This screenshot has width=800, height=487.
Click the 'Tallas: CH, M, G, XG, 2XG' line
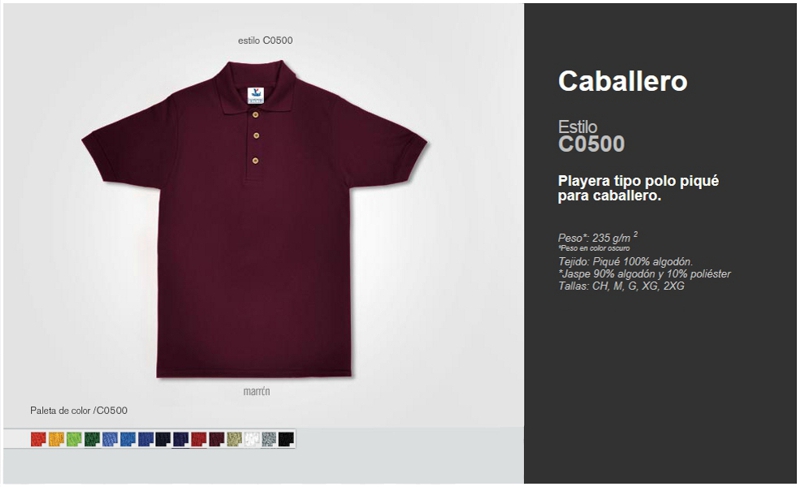click(x=621, y=286)
